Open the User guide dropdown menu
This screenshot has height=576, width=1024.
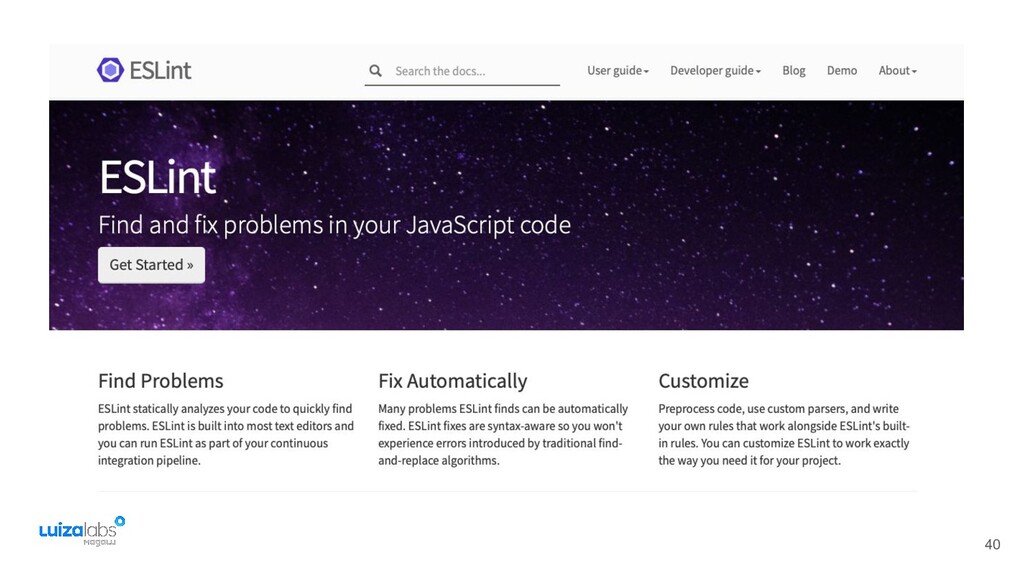(x=618, y=71)
